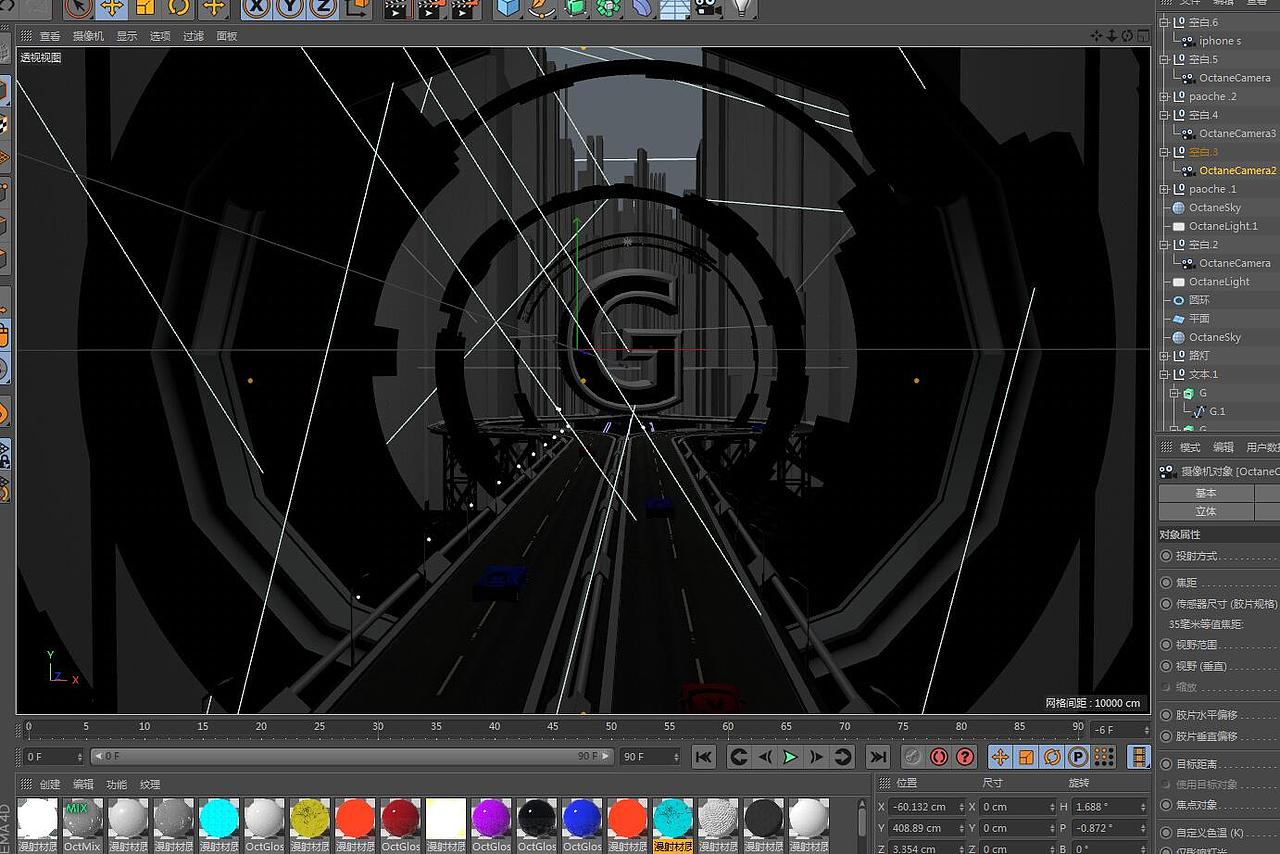The width and height of the screenshot is (1280, 854).
Task: Open render to picture viewer icon
Action: coord(431,8)
